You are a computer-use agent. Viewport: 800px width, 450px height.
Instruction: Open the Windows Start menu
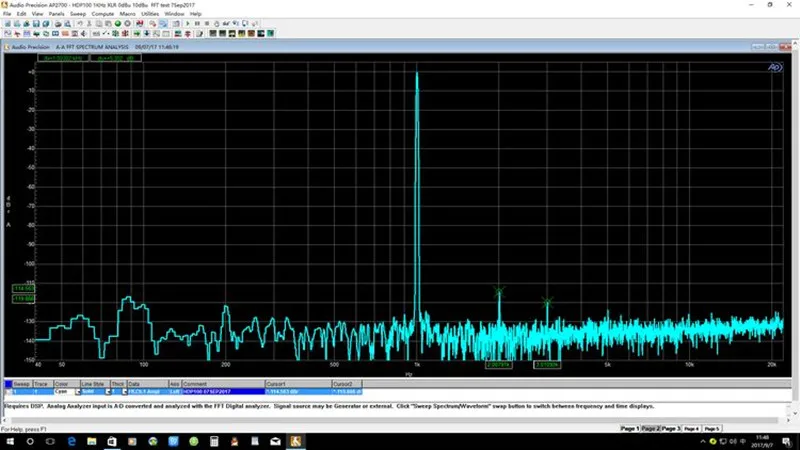[x=10, y=441]
